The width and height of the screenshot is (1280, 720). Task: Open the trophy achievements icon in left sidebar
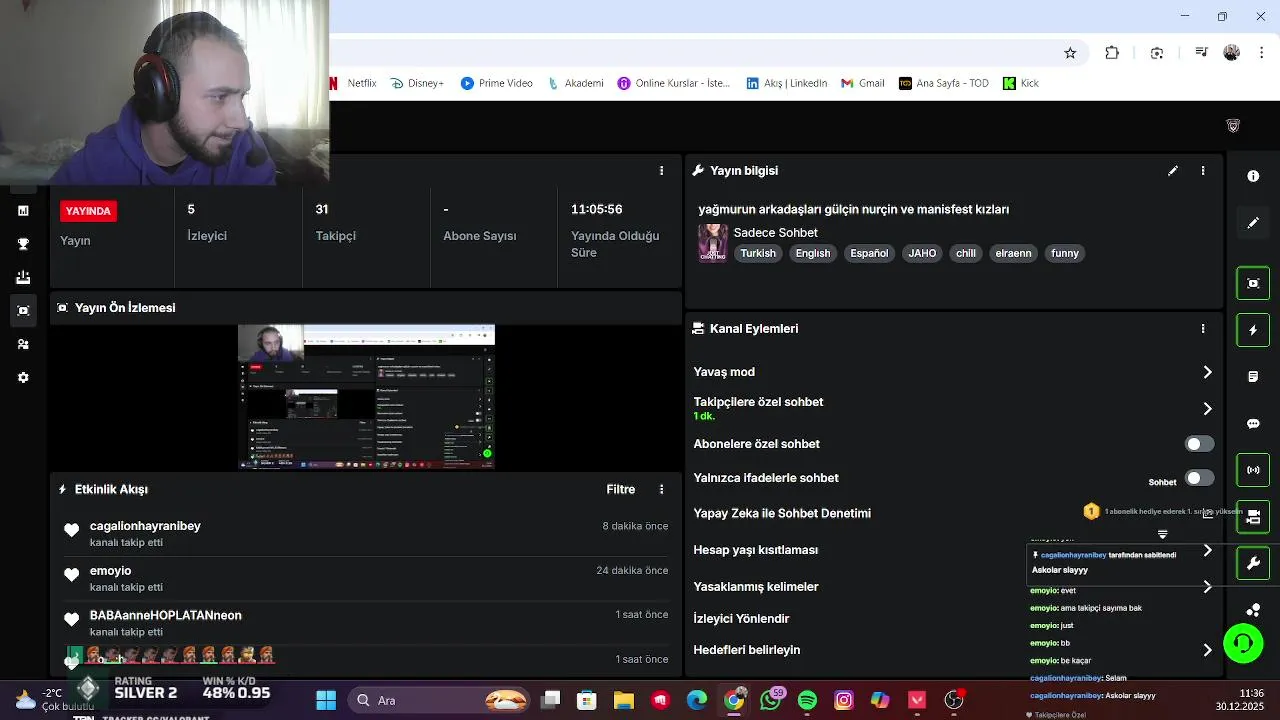[x=23, y=244]
